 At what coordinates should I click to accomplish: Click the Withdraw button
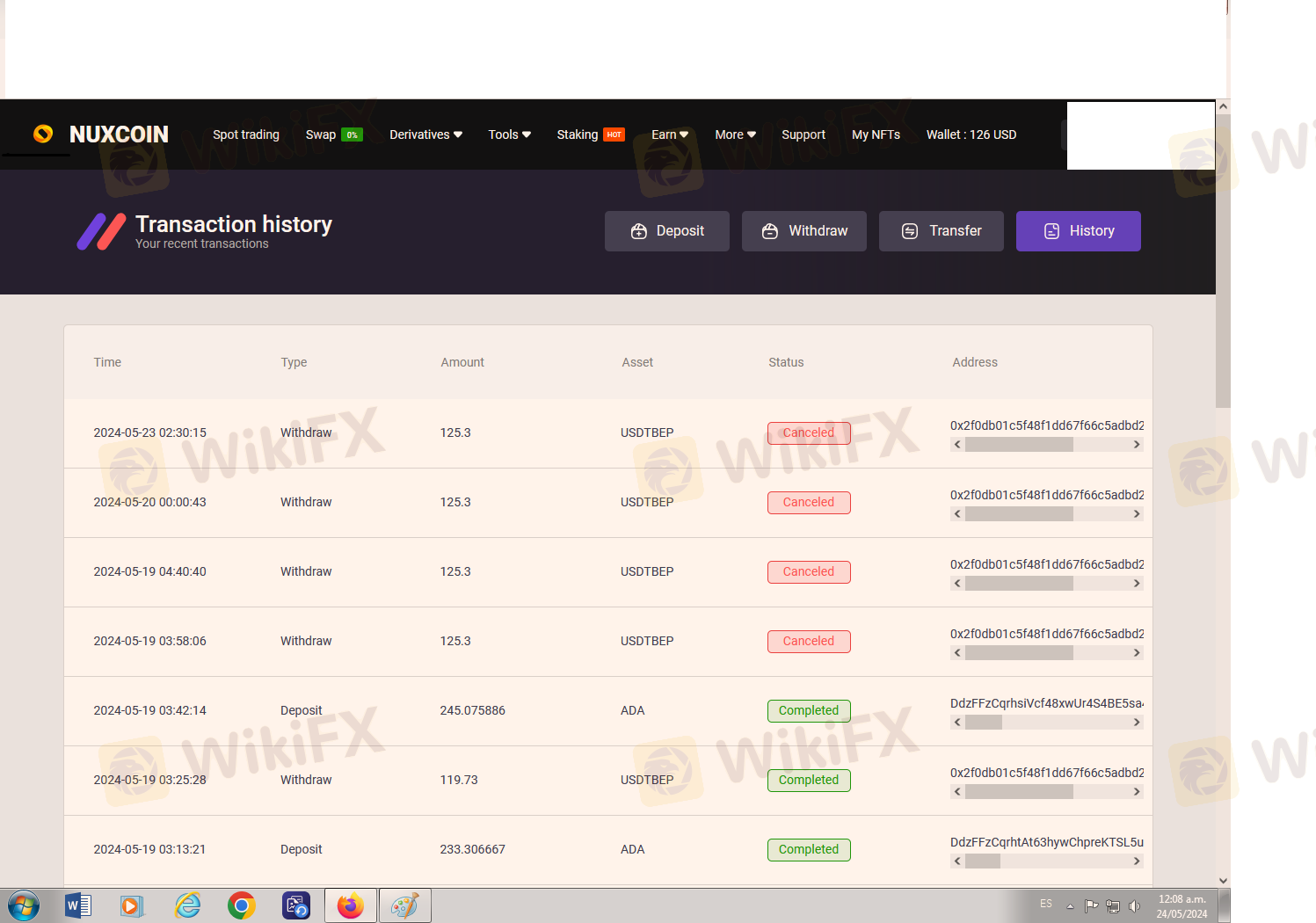(804, 231)
